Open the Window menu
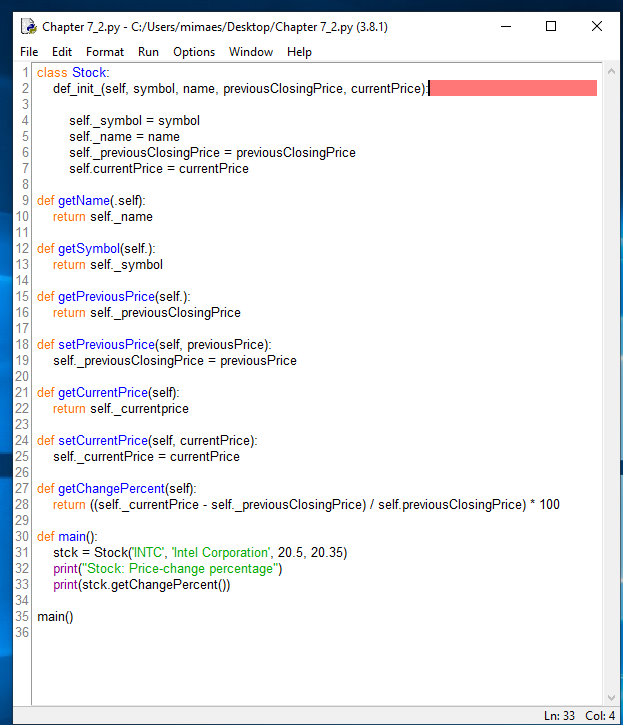This screenshot has height=725, width=623. tap(251, 52)
